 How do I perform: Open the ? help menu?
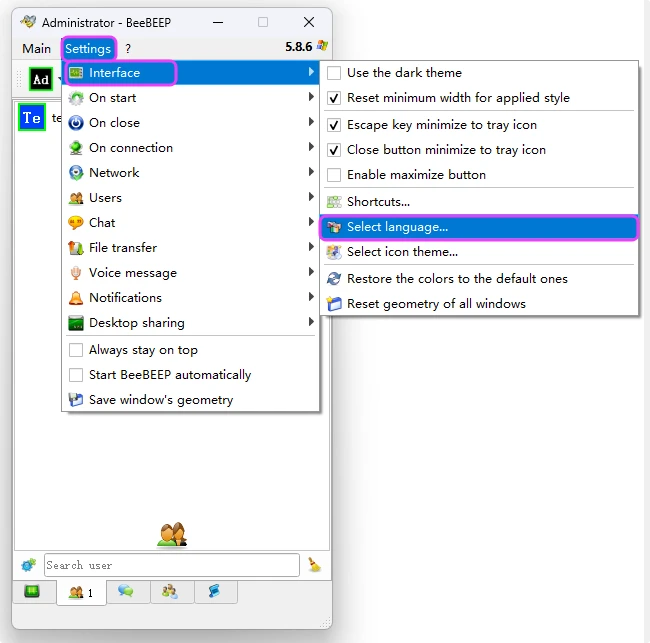click(128, 49)
